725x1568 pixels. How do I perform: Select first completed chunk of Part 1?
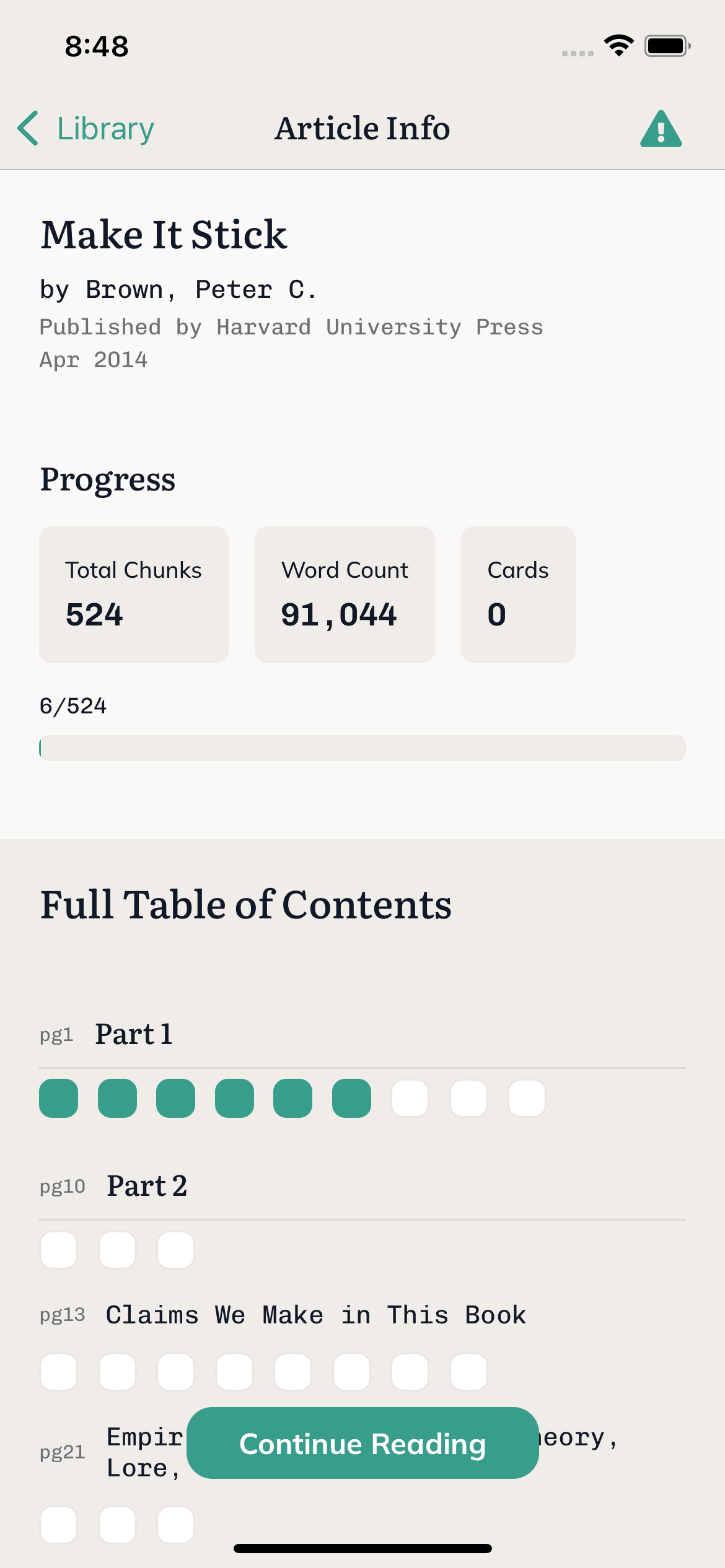(x=59, y=1098)
